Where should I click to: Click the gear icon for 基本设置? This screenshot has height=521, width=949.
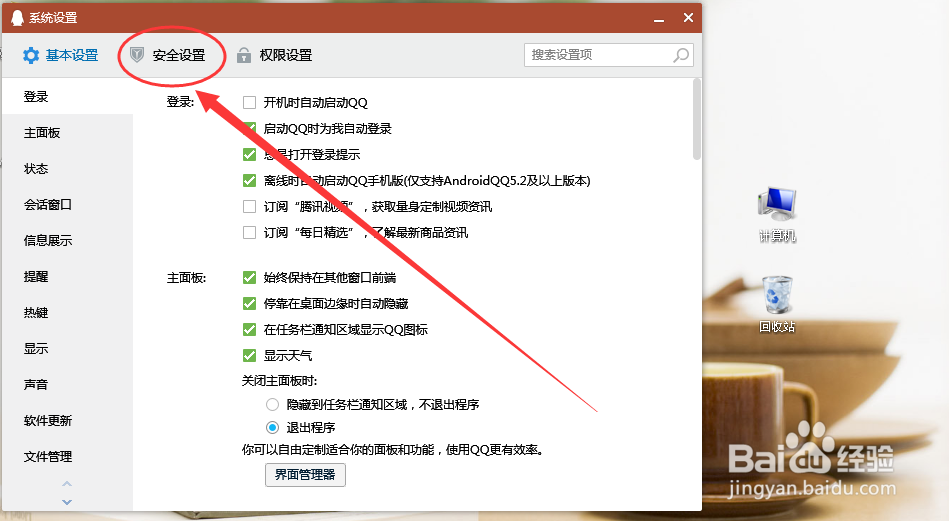click(30, 56)
